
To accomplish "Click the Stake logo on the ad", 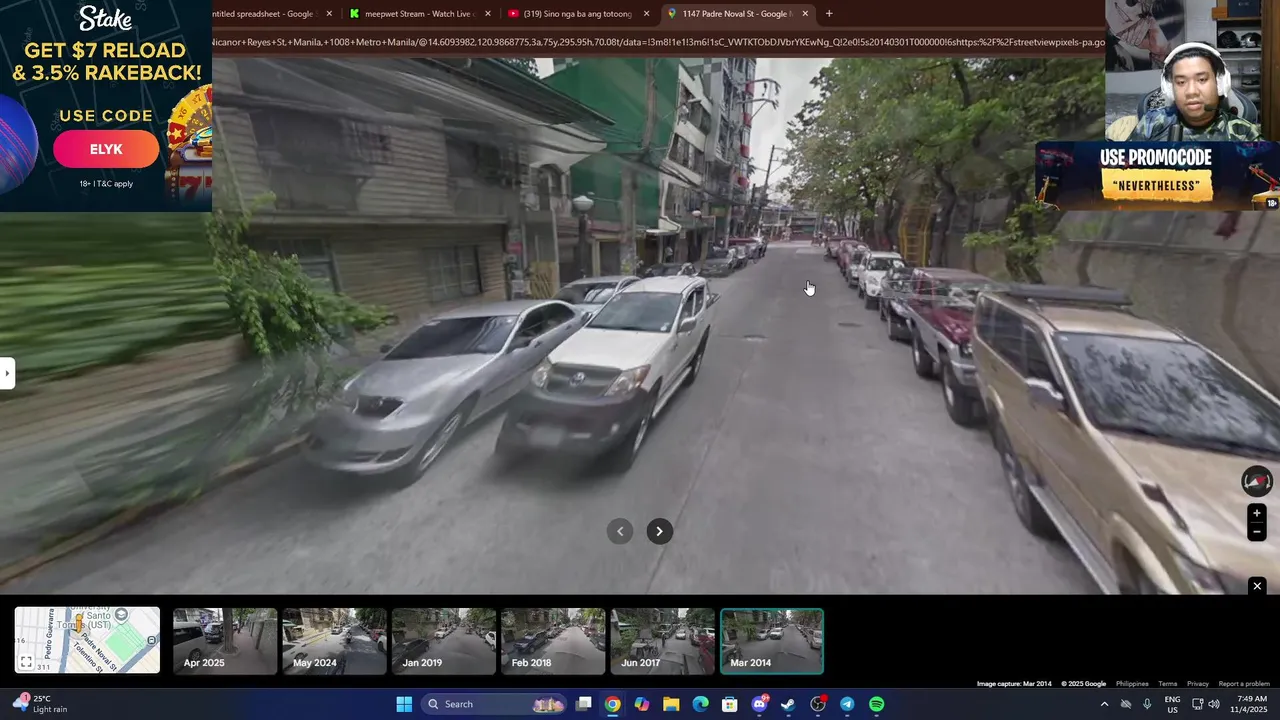I will point(106,18).
